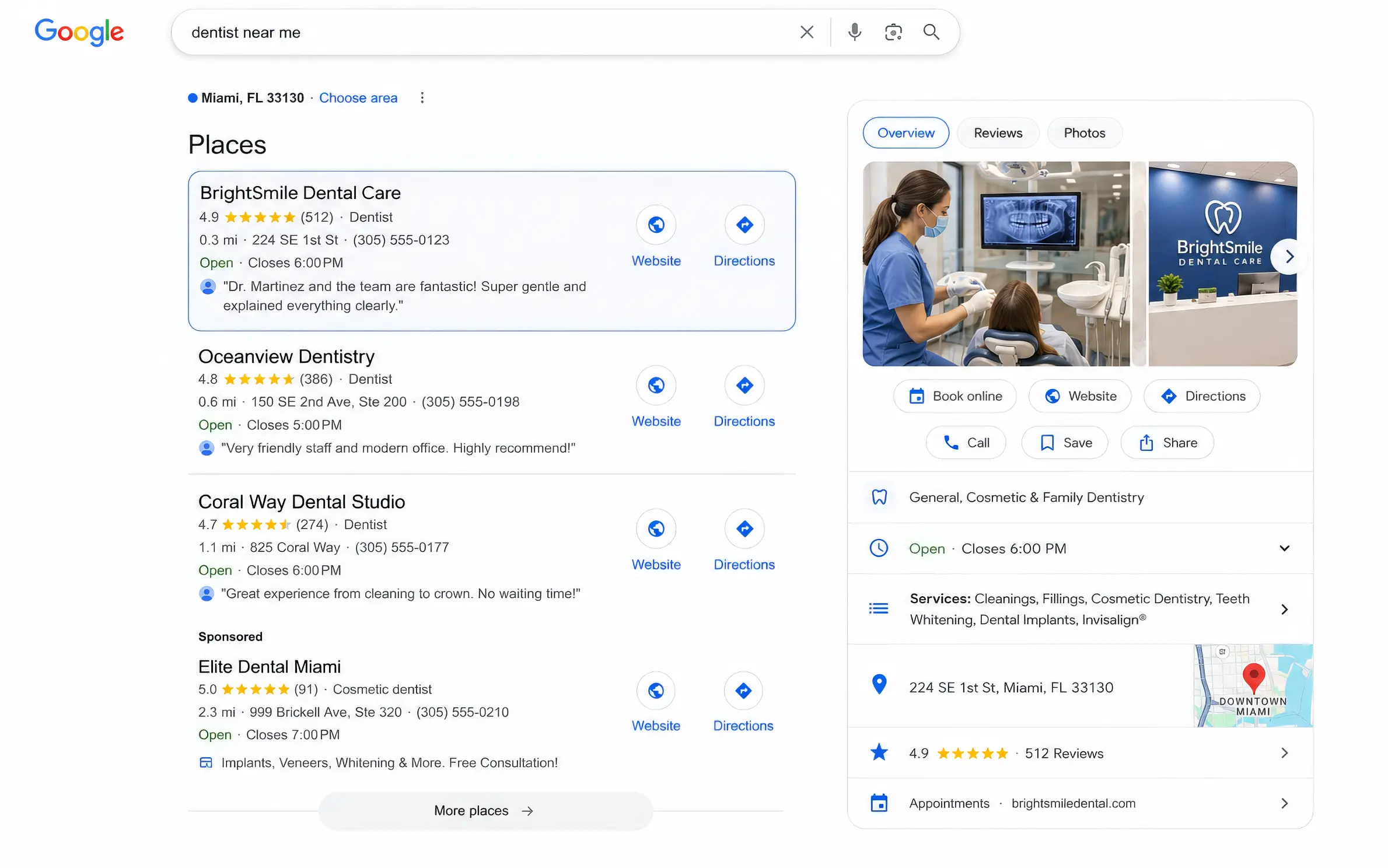Click the blue location pin beside the address
Image resolution: width=1388 pixels, height=868 pixels.
pyautogui.click(x=879, y=684)
